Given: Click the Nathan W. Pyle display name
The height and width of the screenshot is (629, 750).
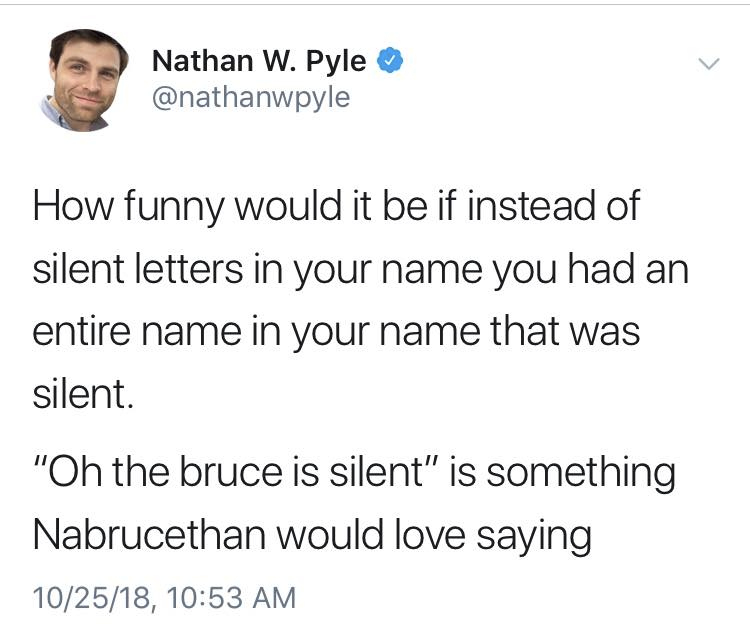Looking at the screenshot, I should coord(259,61).
